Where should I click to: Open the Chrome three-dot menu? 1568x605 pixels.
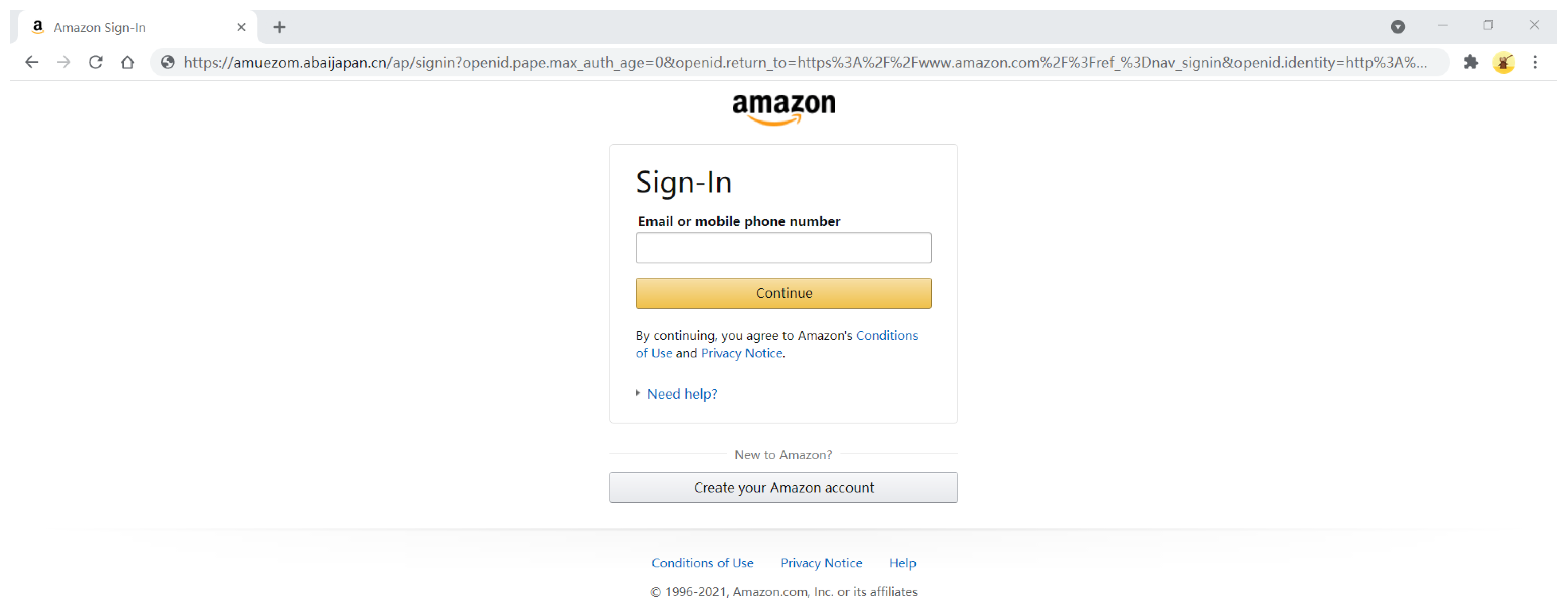pyautogui.click(x=1535, y=62)
